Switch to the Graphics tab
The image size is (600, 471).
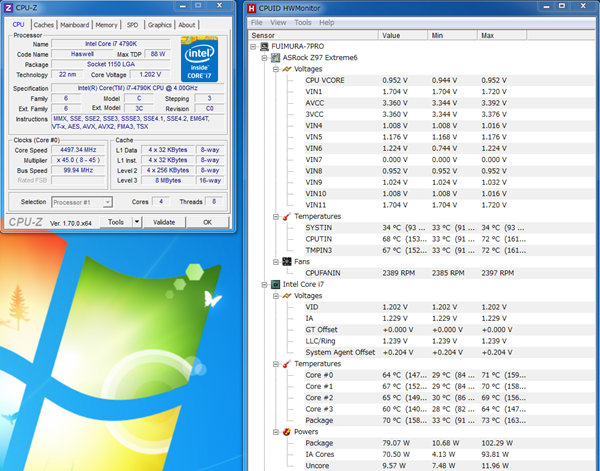pyautogui.click(x=160, y=25)
